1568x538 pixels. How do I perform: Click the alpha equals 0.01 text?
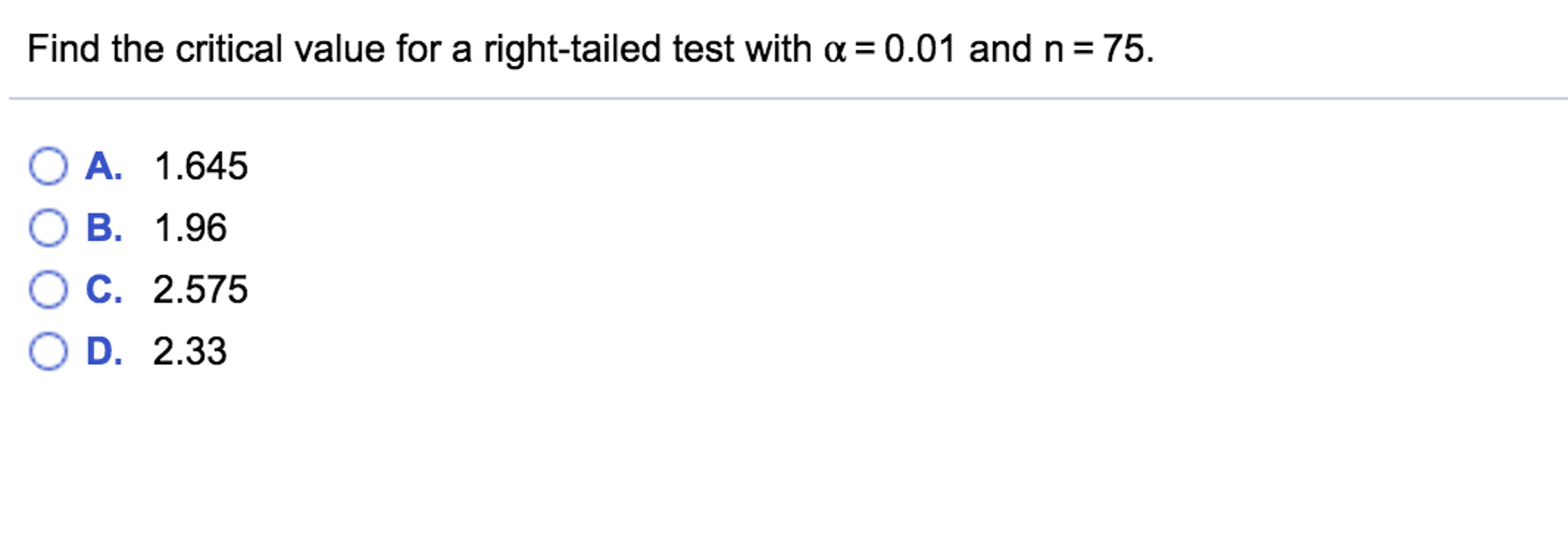[889, 48]
